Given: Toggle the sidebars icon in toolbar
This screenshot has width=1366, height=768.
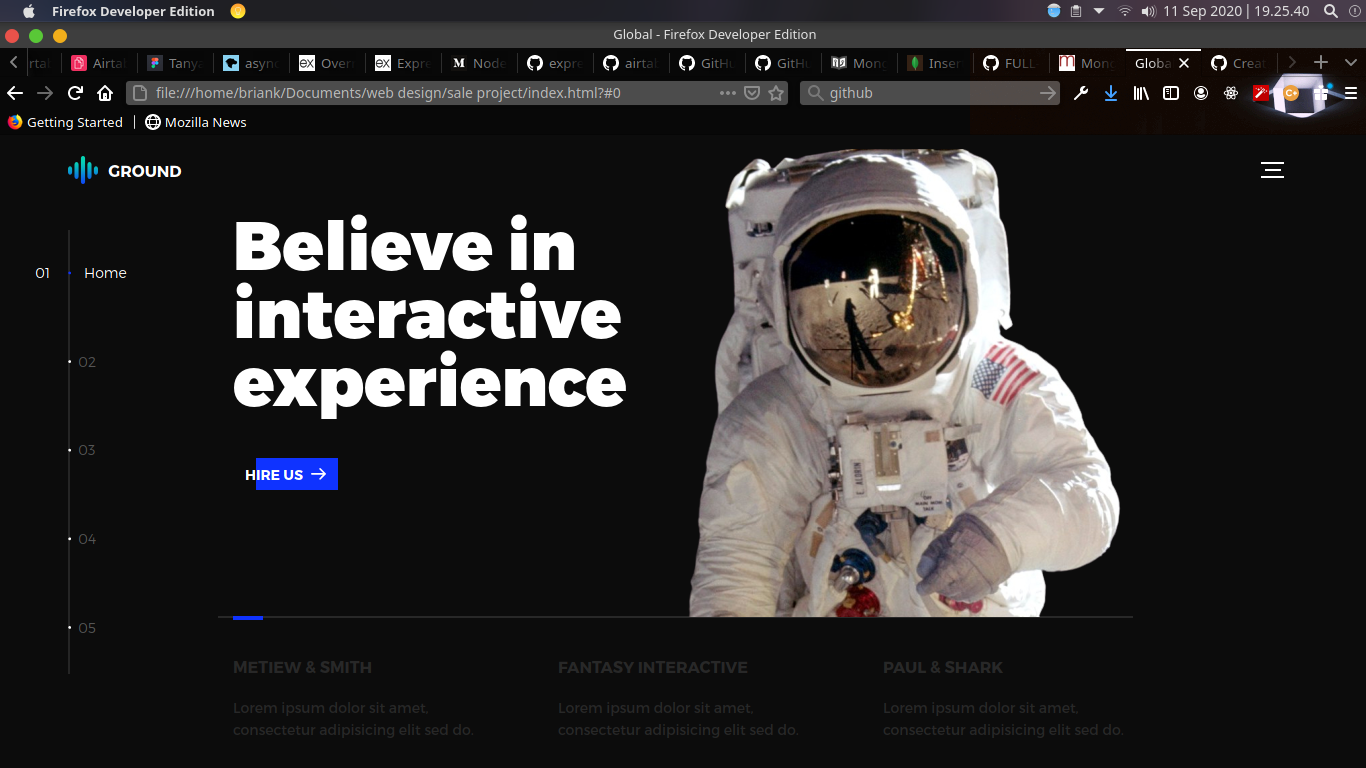Looking at the screenshot, I should pos(1171,93).
